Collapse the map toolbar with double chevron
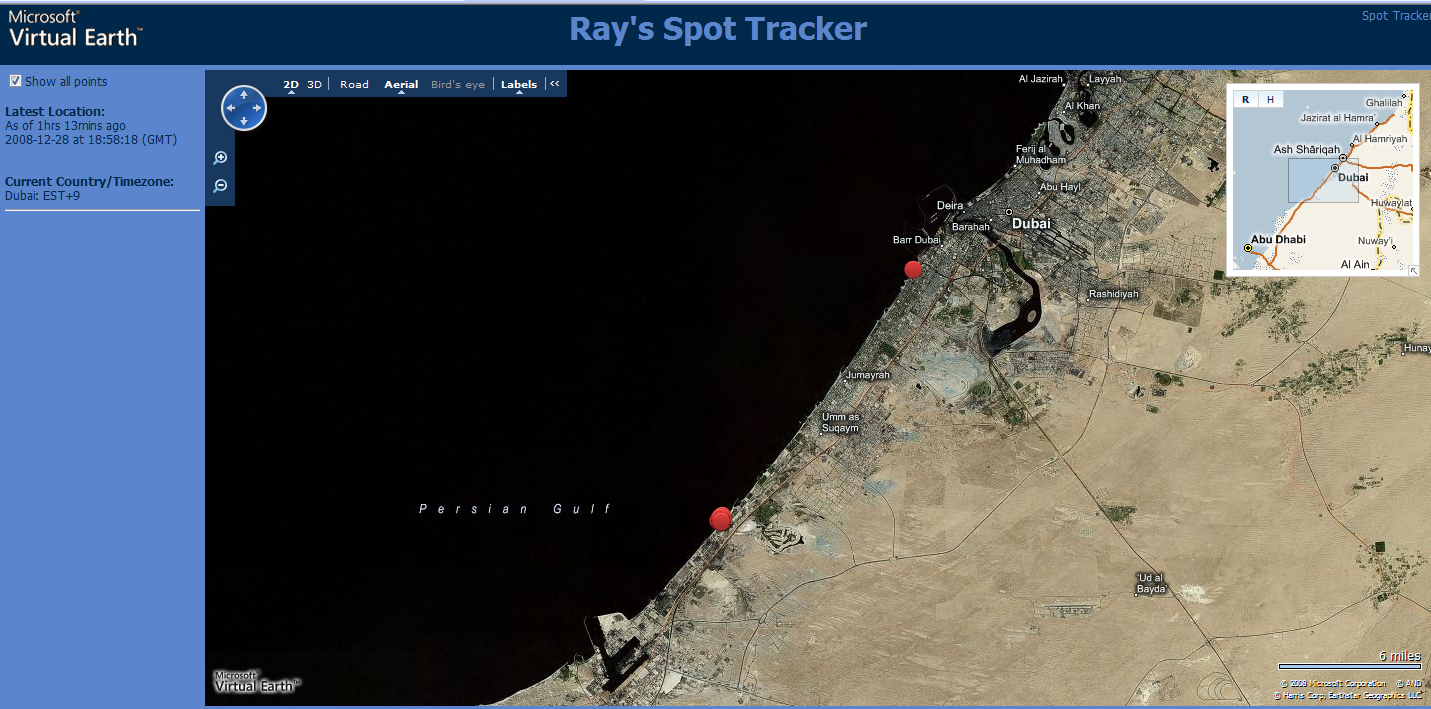The width and height of the screenshot is (1431, 709). (555, 84)
